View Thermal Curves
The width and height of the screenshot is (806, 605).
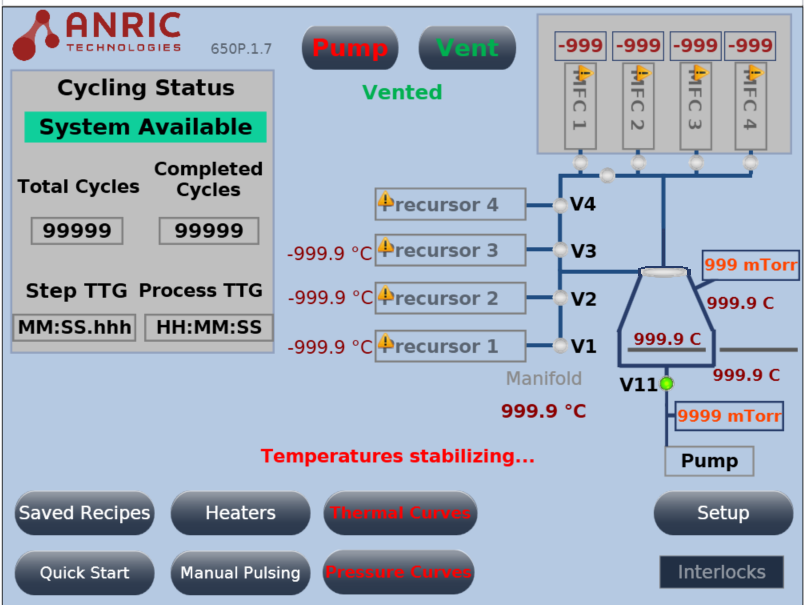400,514
